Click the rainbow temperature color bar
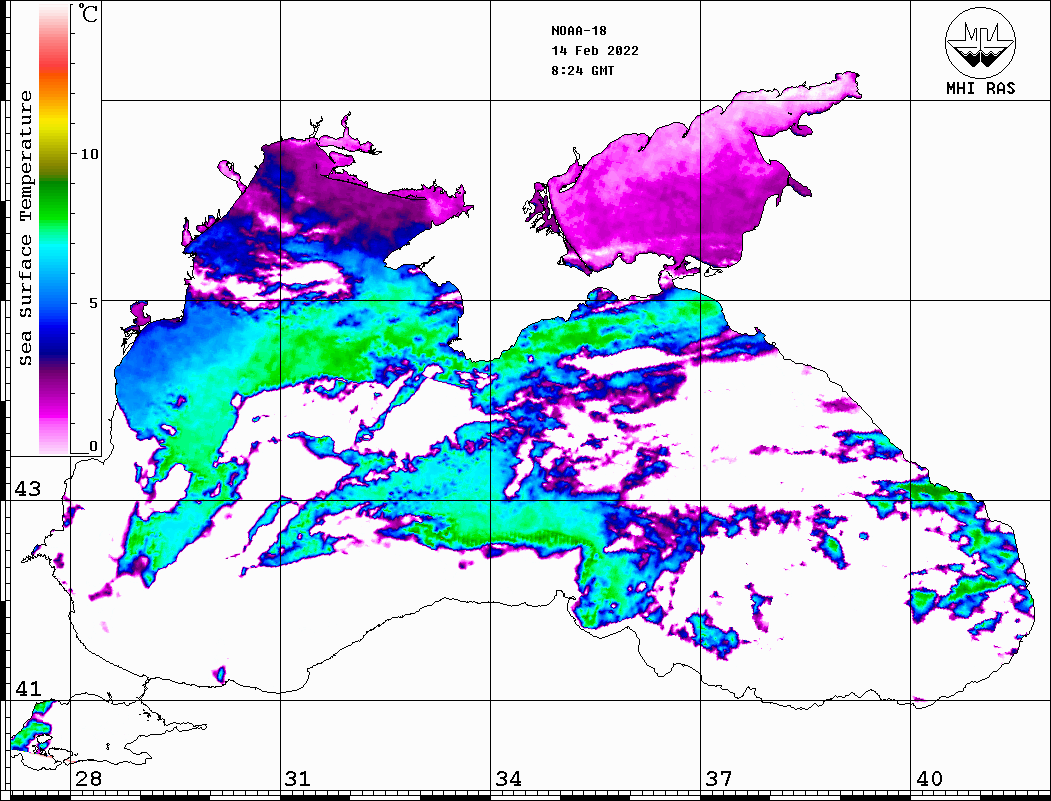Image resolution: width=1051 pixels, height=801 pixels. 54,229
